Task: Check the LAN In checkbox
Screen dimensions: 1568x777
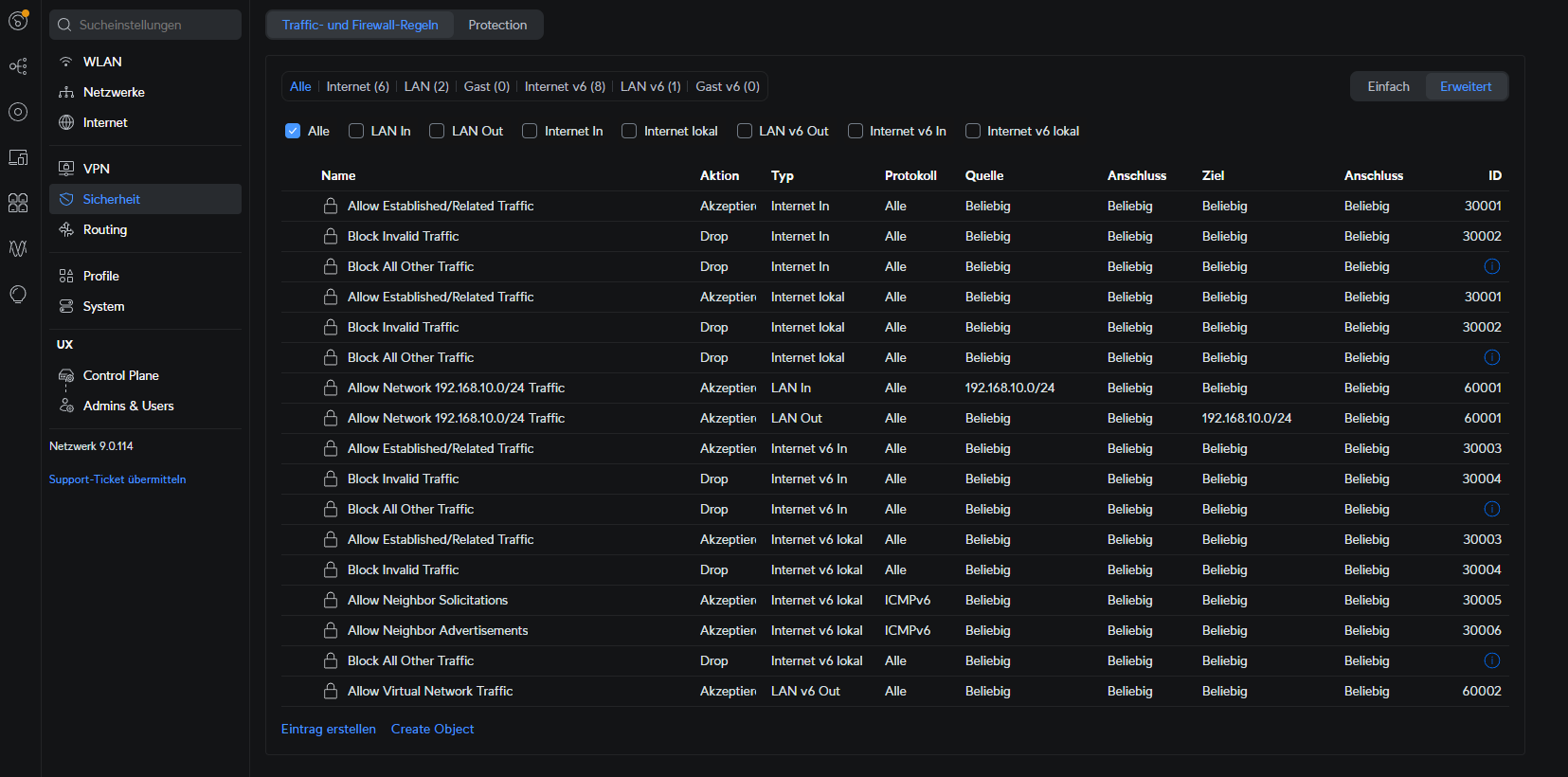Action: pyautogui.click(x=356, y=131)
